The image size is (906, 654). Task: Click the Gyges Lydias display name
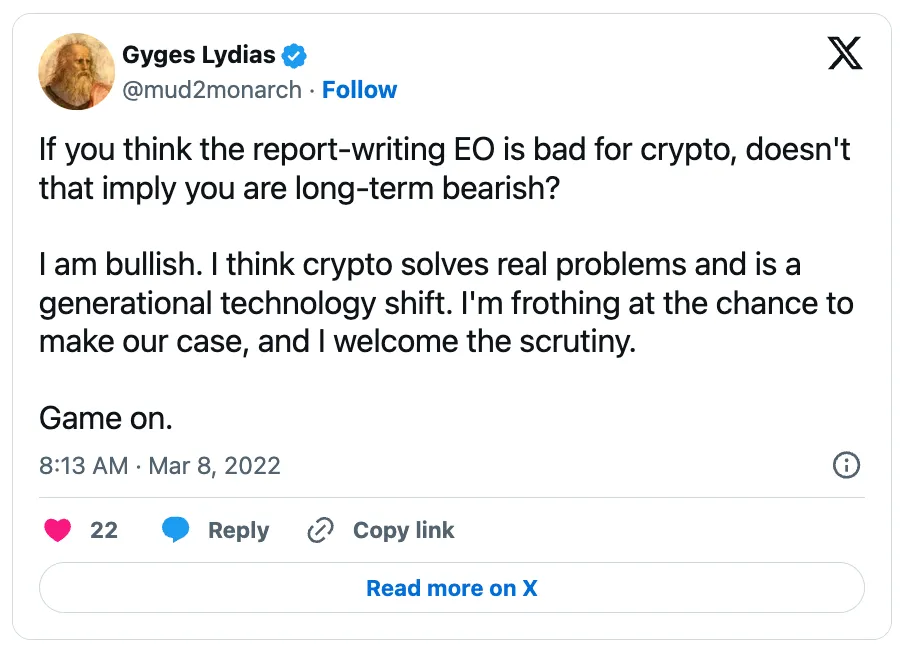click(199, 55)
